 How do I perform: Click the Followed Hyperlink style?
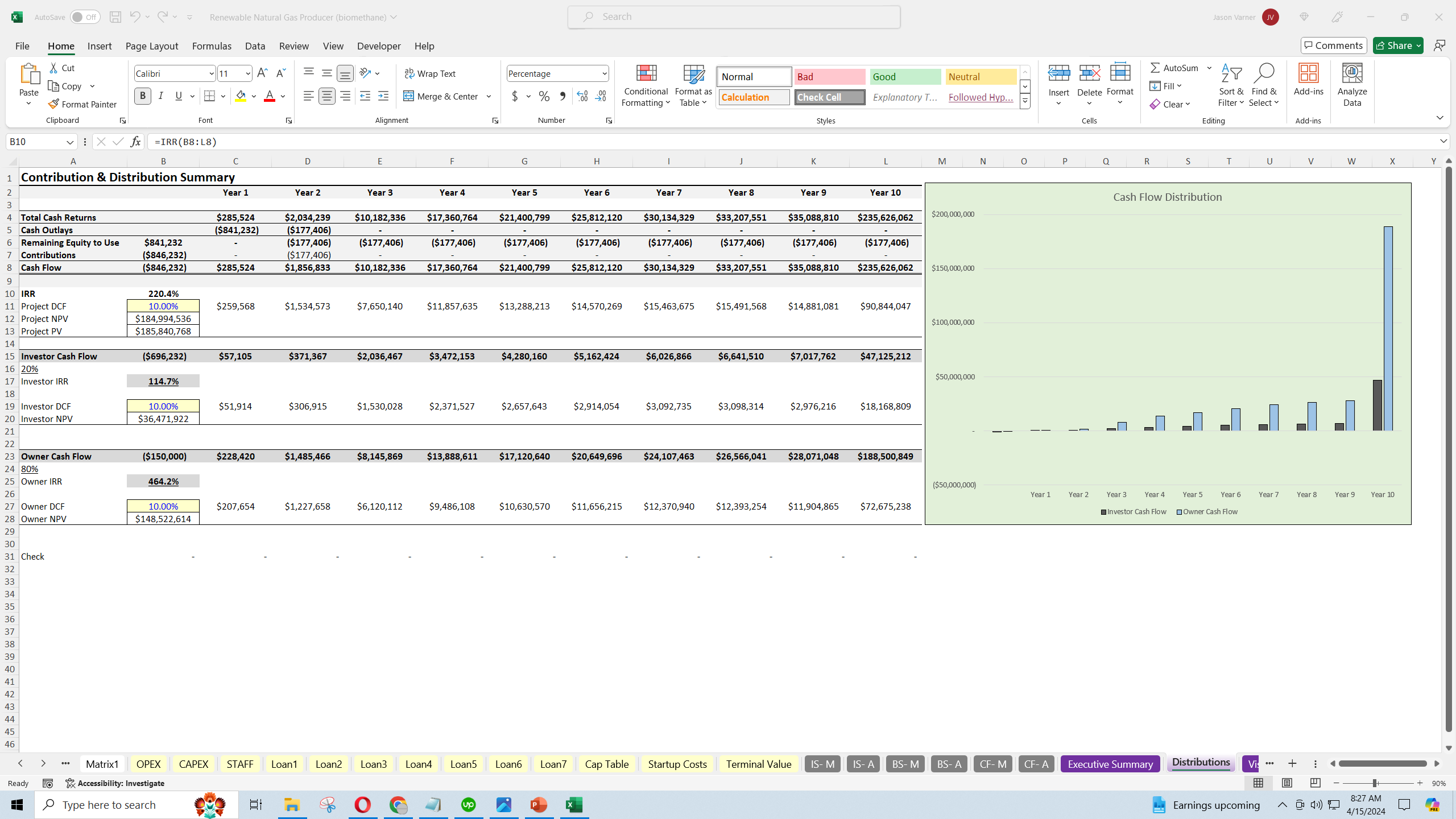(981, 97)
